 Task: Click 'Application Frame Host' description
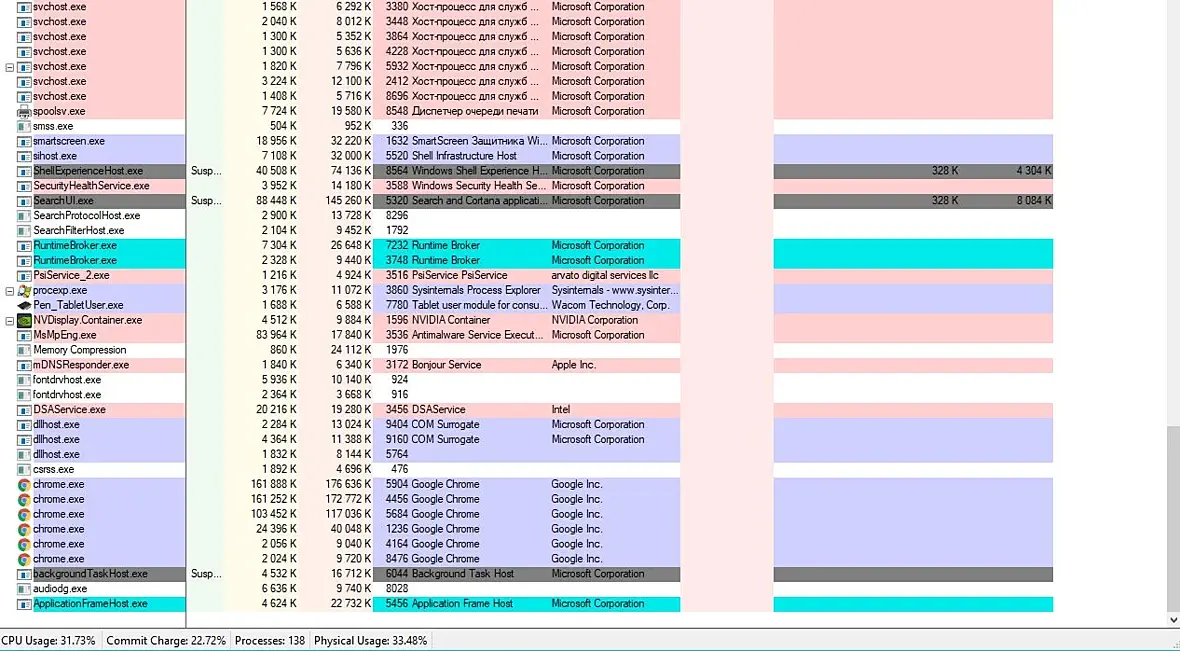click(462, 604)
